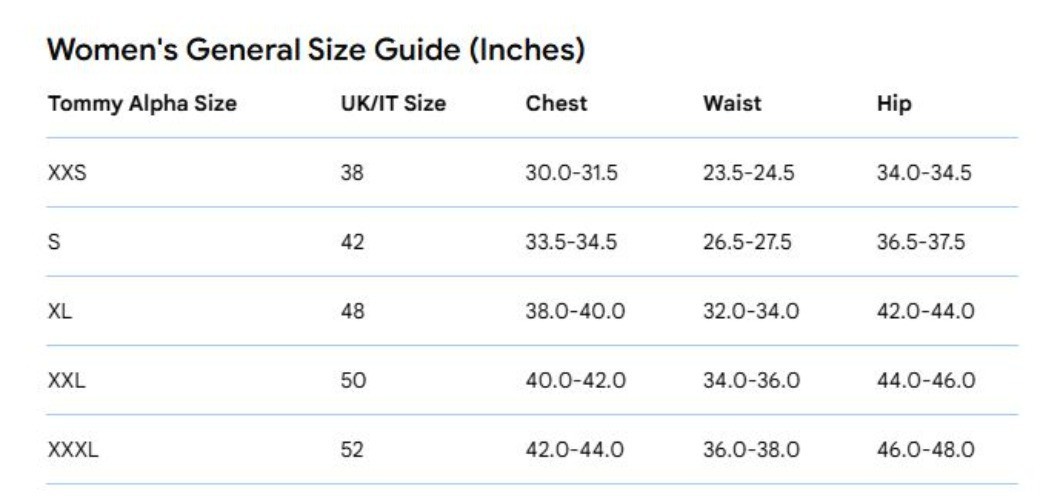Image resolution: width=1046 pixels, height=500 pixels.
Task: Select the XXS size row label
Action: point(67,173)
